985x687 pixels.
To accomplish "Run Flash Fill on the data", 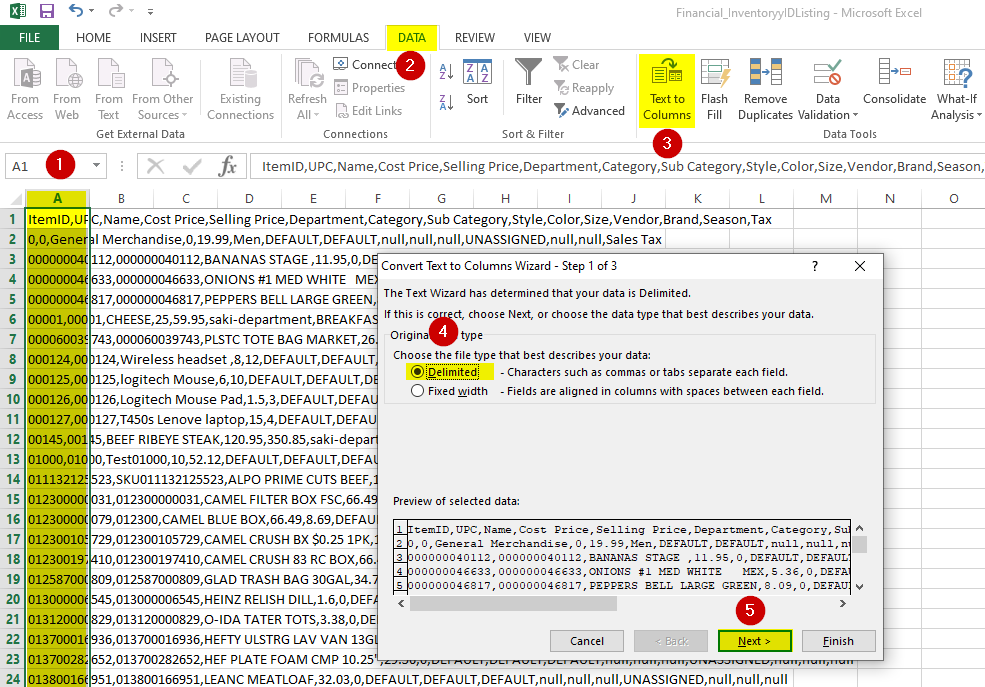I will (714, 88).
